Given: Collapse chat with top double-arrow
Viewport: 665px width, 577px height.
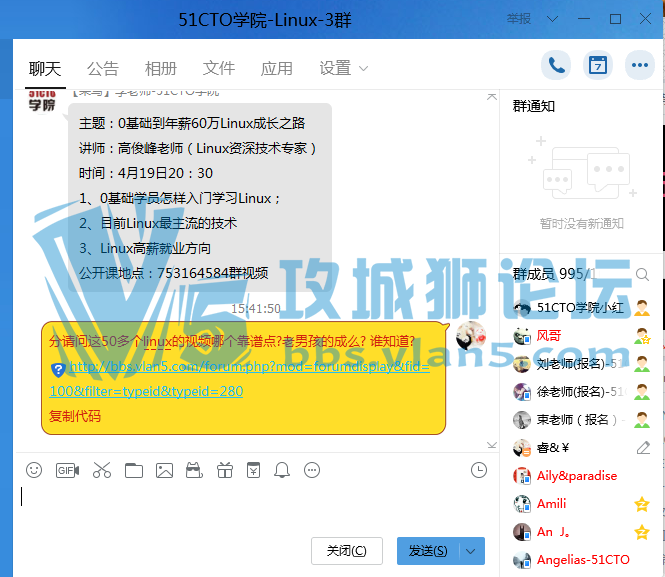Looking at the screenshot, I should tap(492, 97).
